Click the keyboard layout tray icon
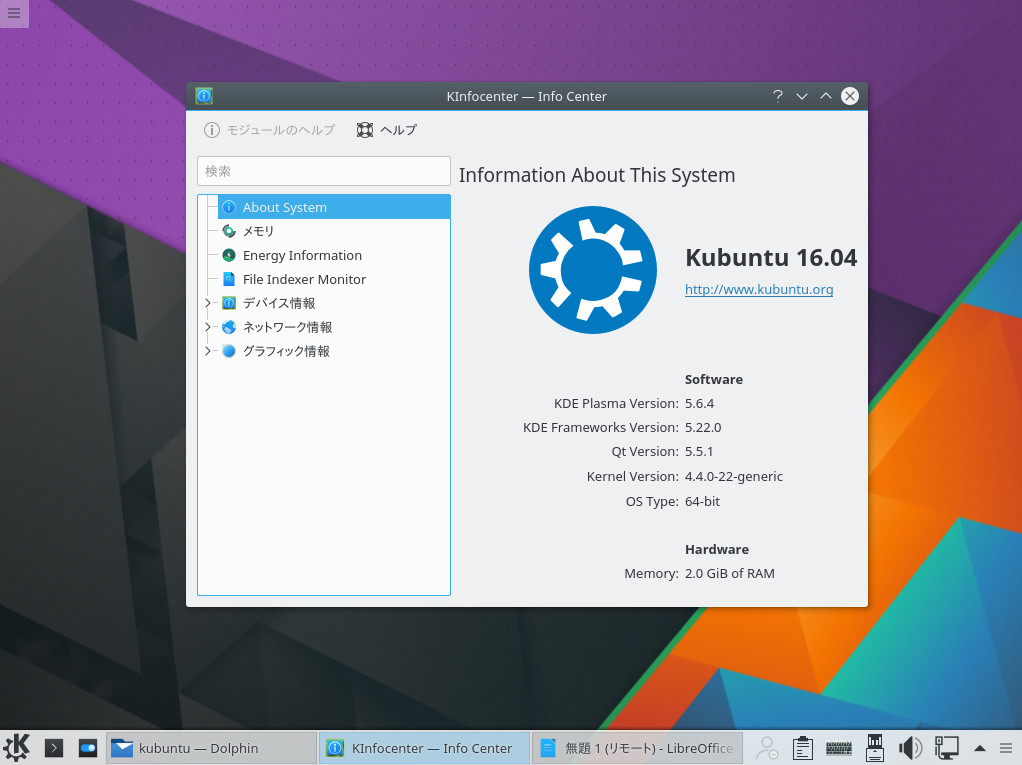Screen dimensions: 1022x765 [x=838, y=747]
